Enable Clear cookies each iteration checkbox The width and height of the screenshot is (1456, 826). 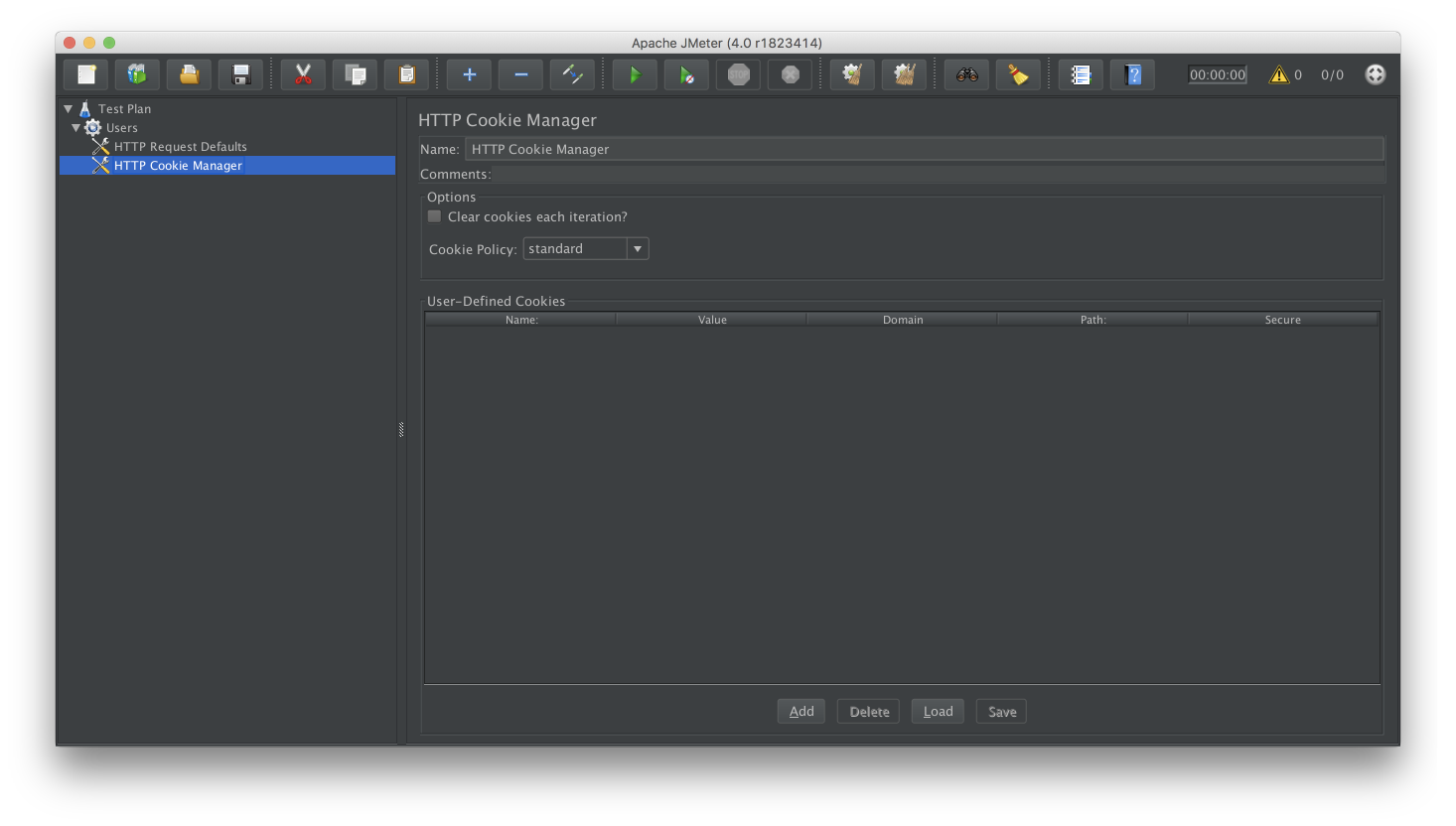(434, 216)
